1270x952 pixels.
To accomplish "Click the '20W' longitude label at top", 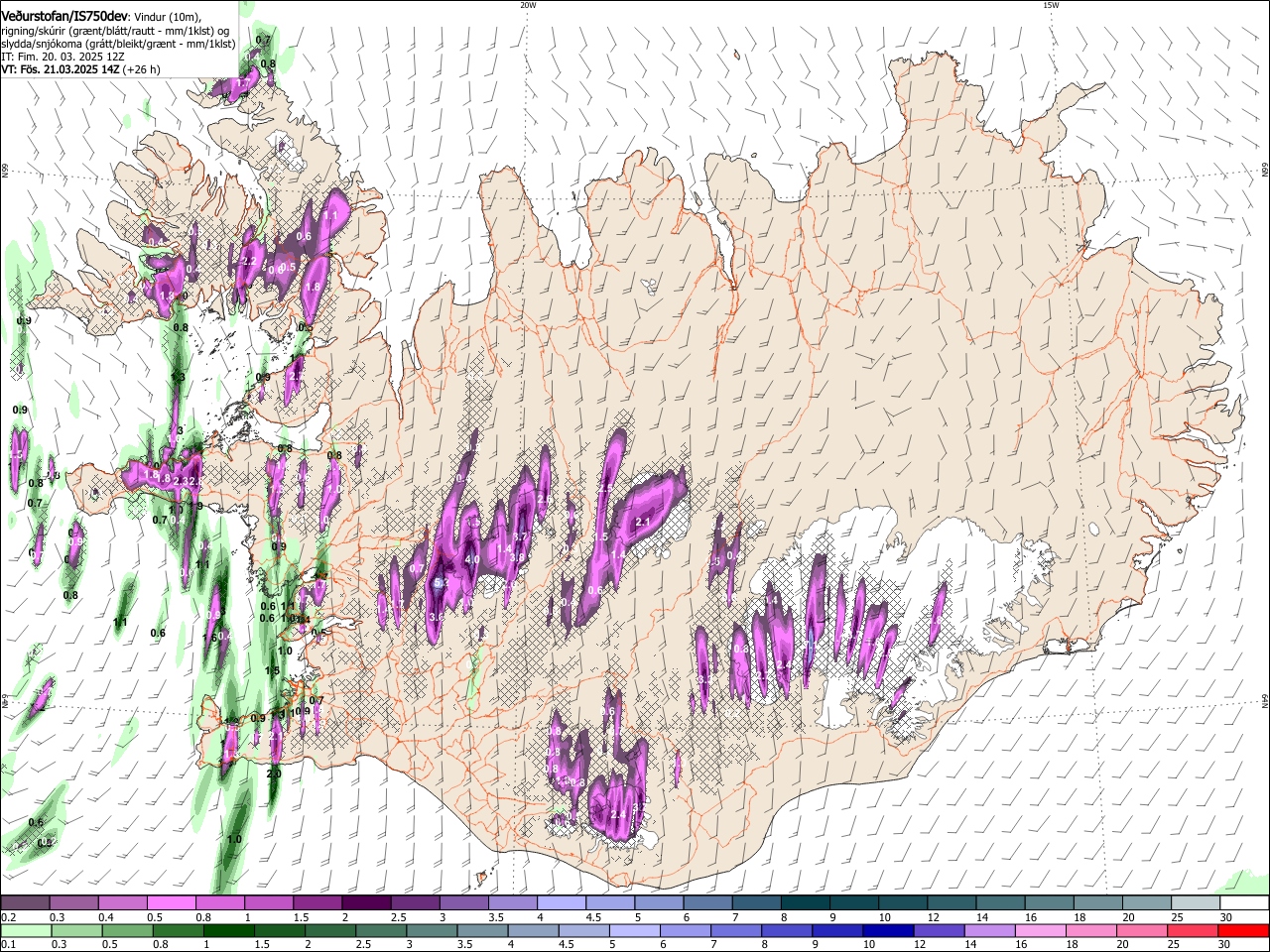I will tap(527, 5).
